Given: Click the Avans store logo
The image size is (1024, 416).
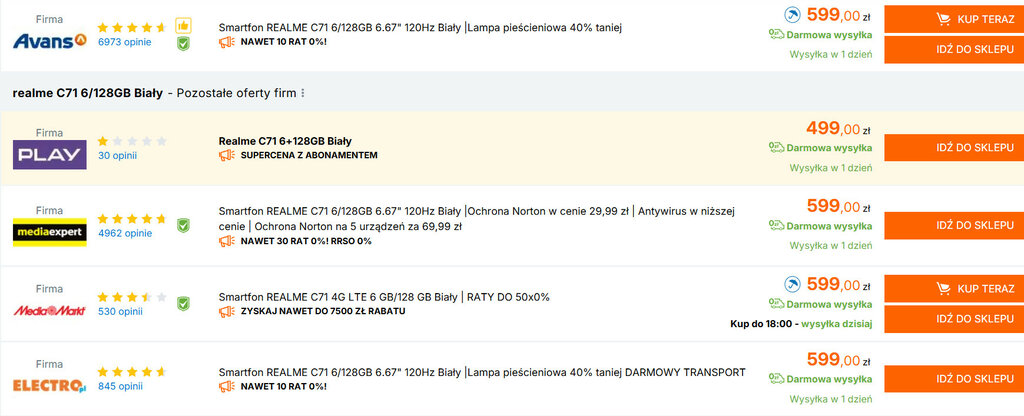Looking at the screenshot, I should click(x=49, y=41).
